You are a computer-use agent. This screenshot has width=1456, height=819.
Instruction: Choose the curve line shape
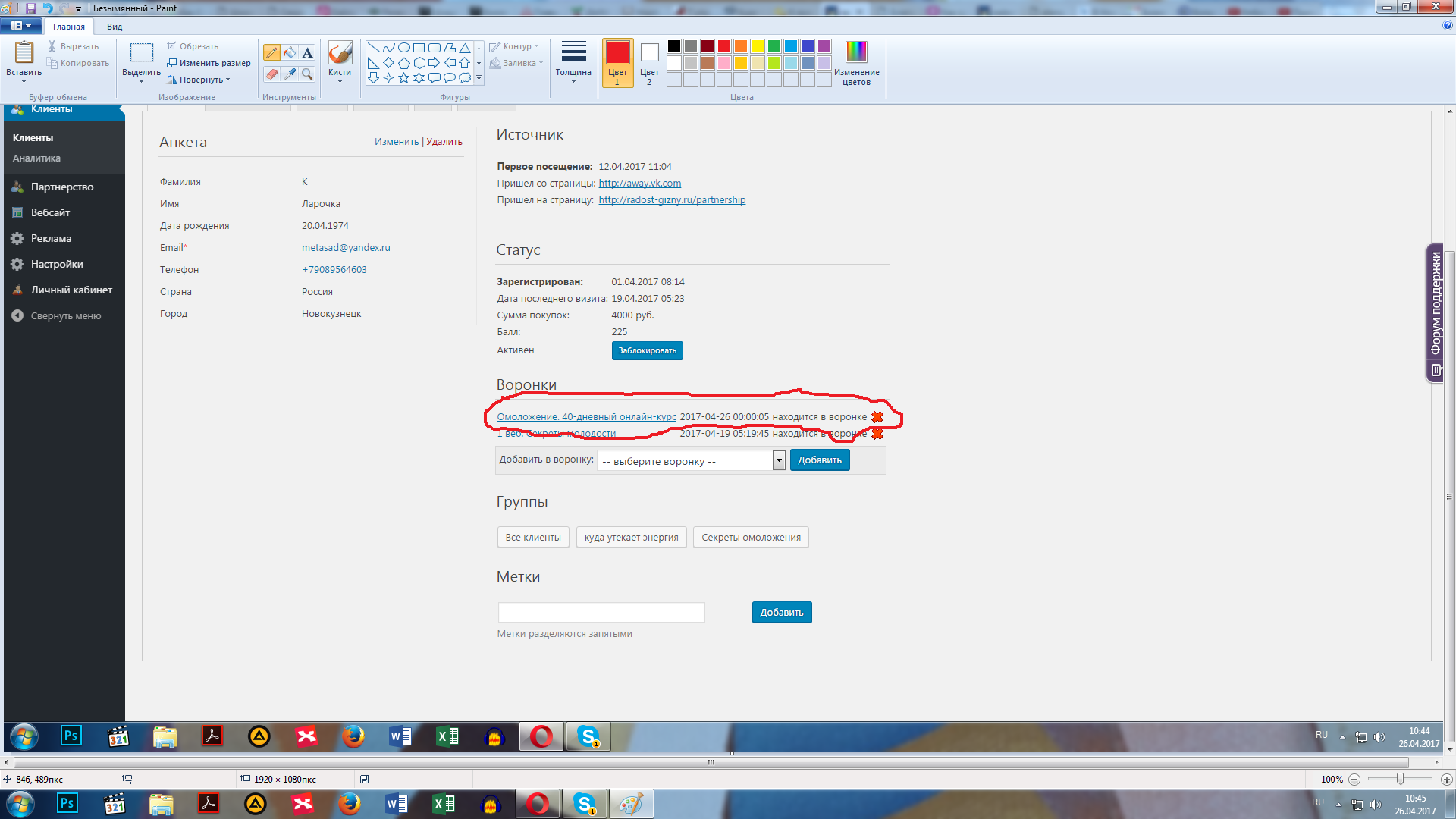[389, 48]
